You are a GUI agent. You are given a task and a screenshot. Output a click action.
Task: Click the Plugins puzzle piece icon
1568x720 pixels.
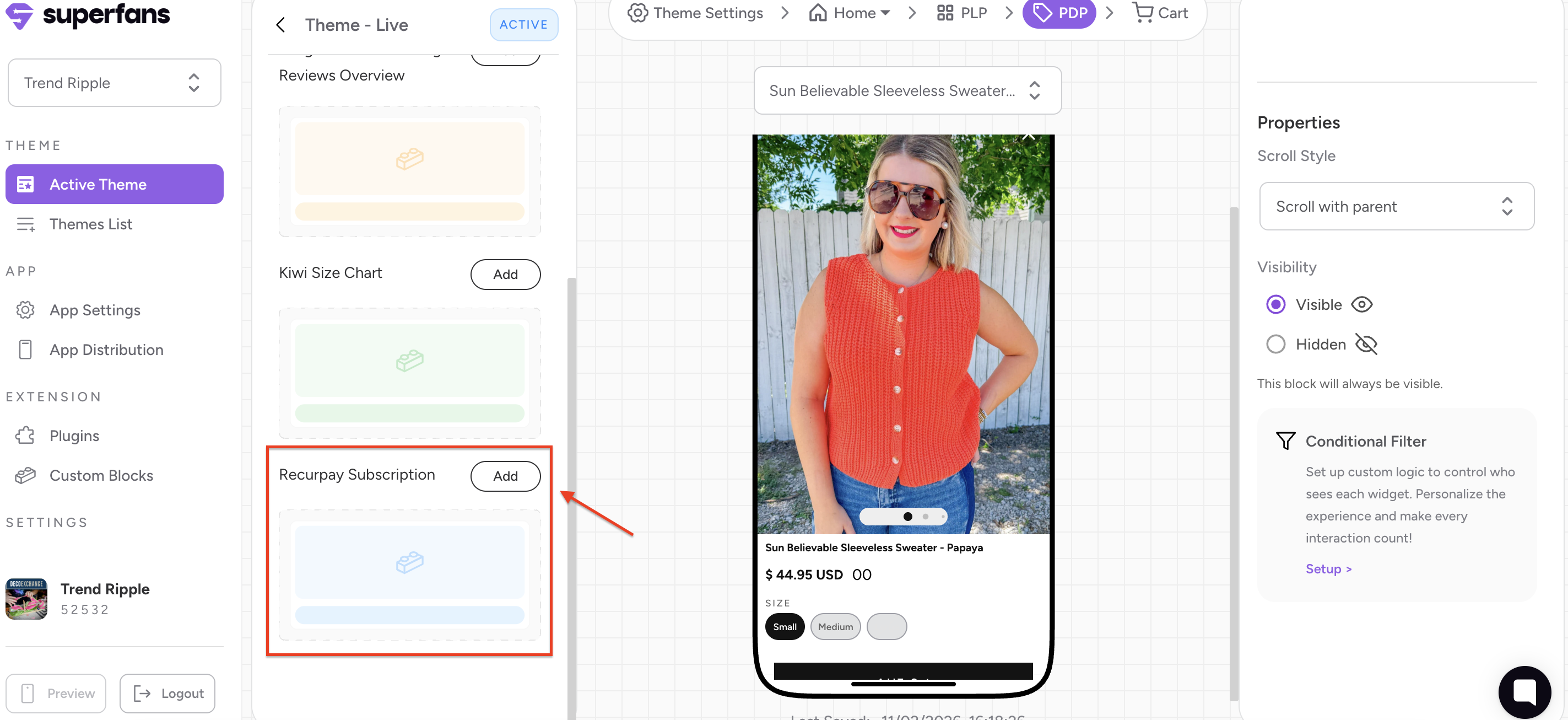pyautogui.click(x=25, y=436)
